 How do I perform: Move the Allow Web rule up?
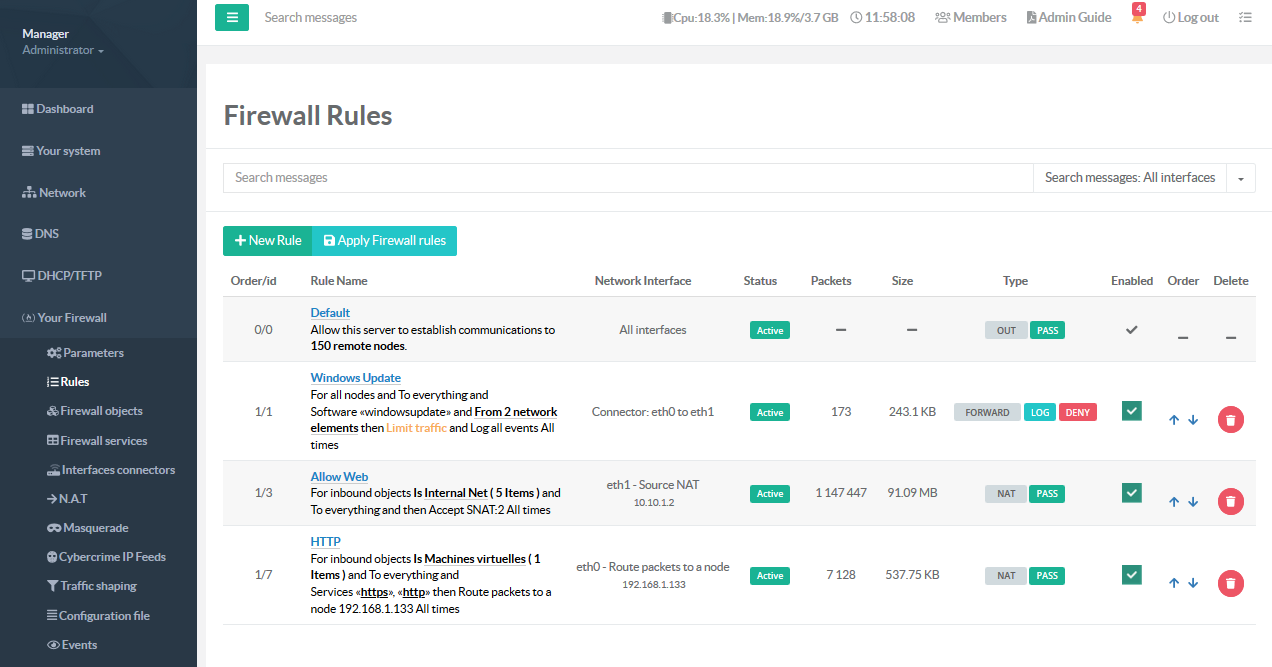pos(1174,502)
